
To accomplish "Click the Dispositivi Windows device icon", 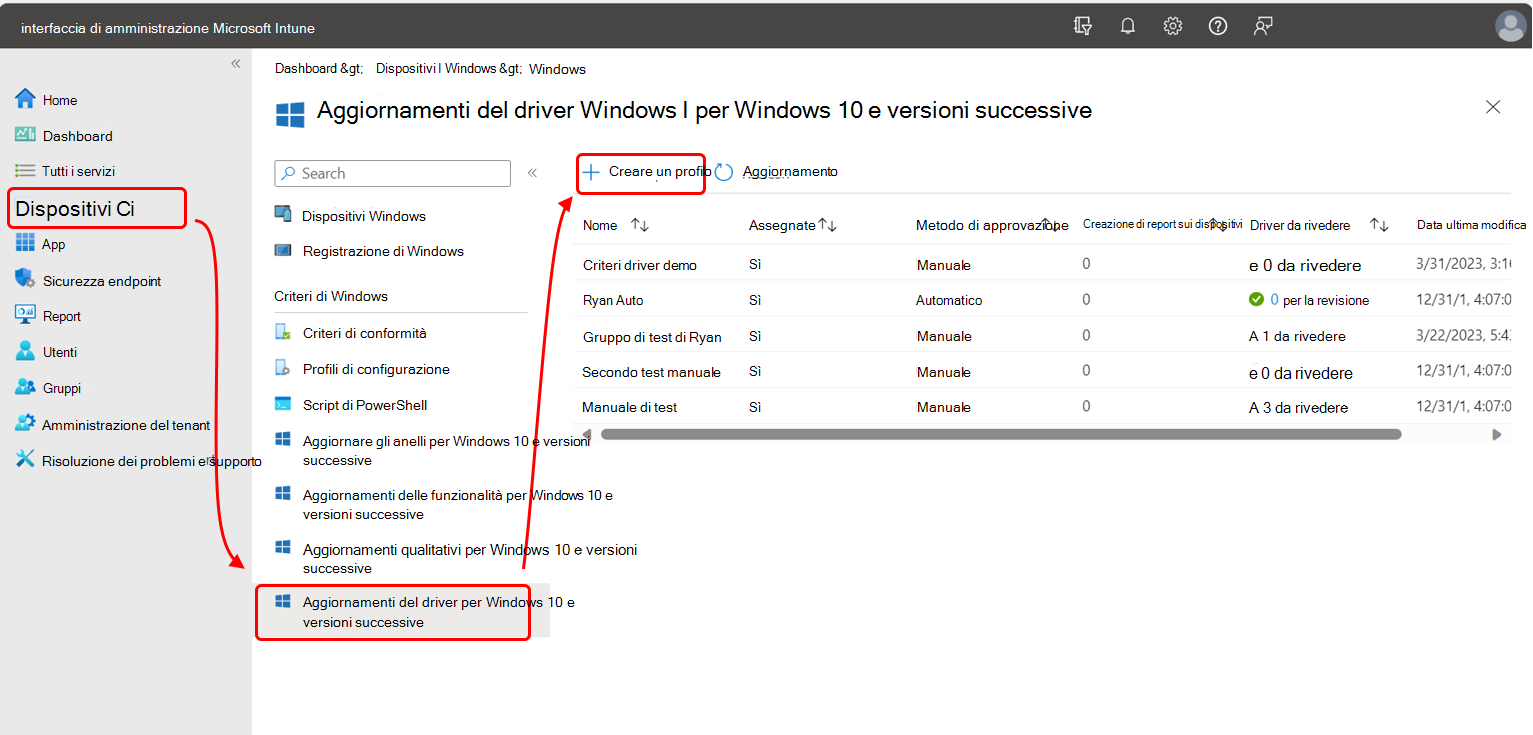I will click(x=283, y=215).
